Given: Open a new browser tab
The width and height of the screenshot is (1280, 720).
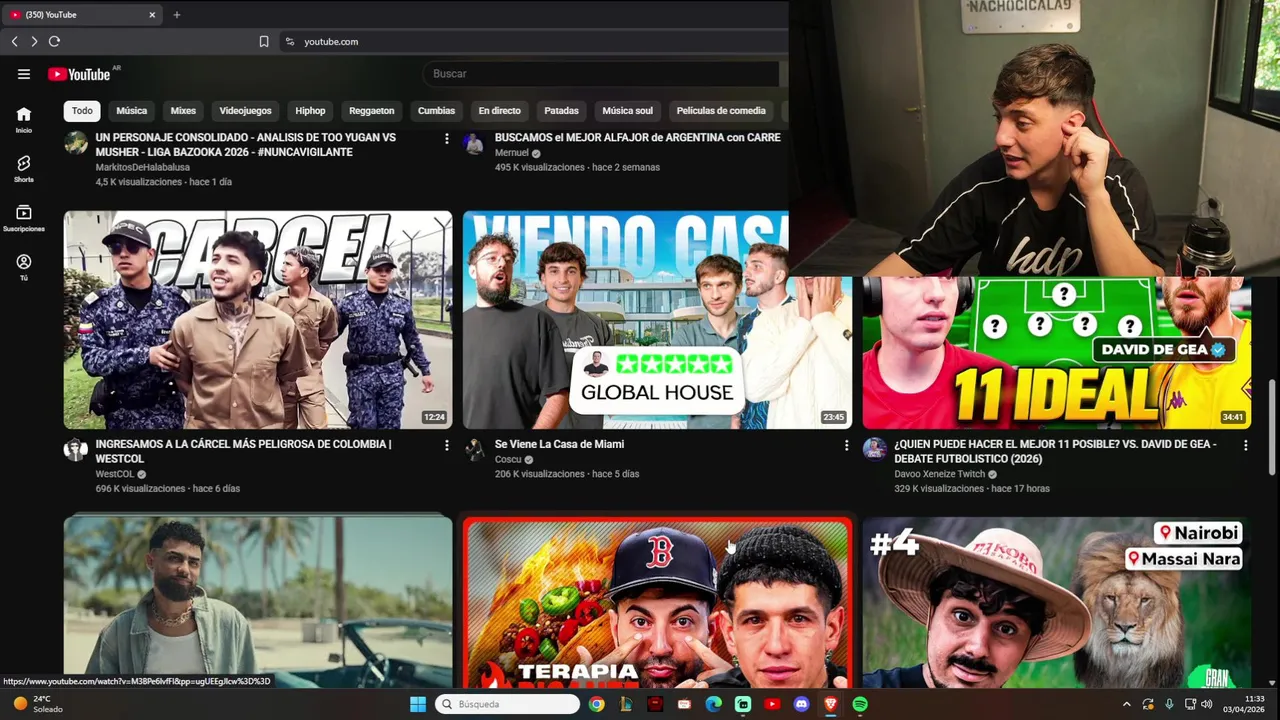Looking at the screenshot, I should coord(177,14).
